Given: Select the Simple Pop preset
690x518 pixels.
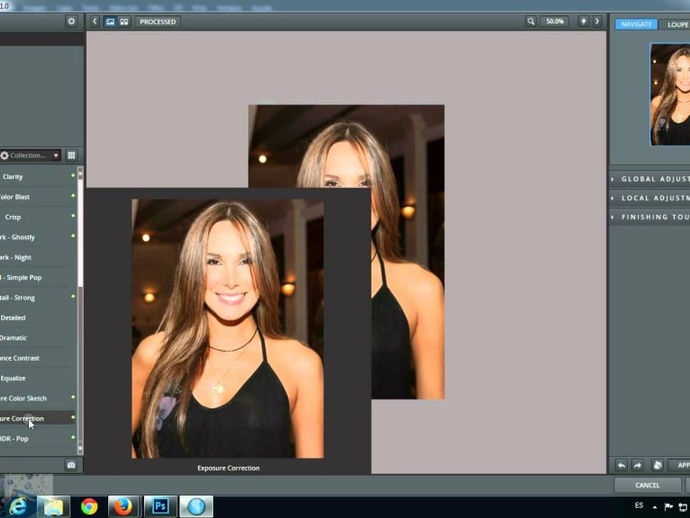Looking at the screenshot, I should pos(38,277).
